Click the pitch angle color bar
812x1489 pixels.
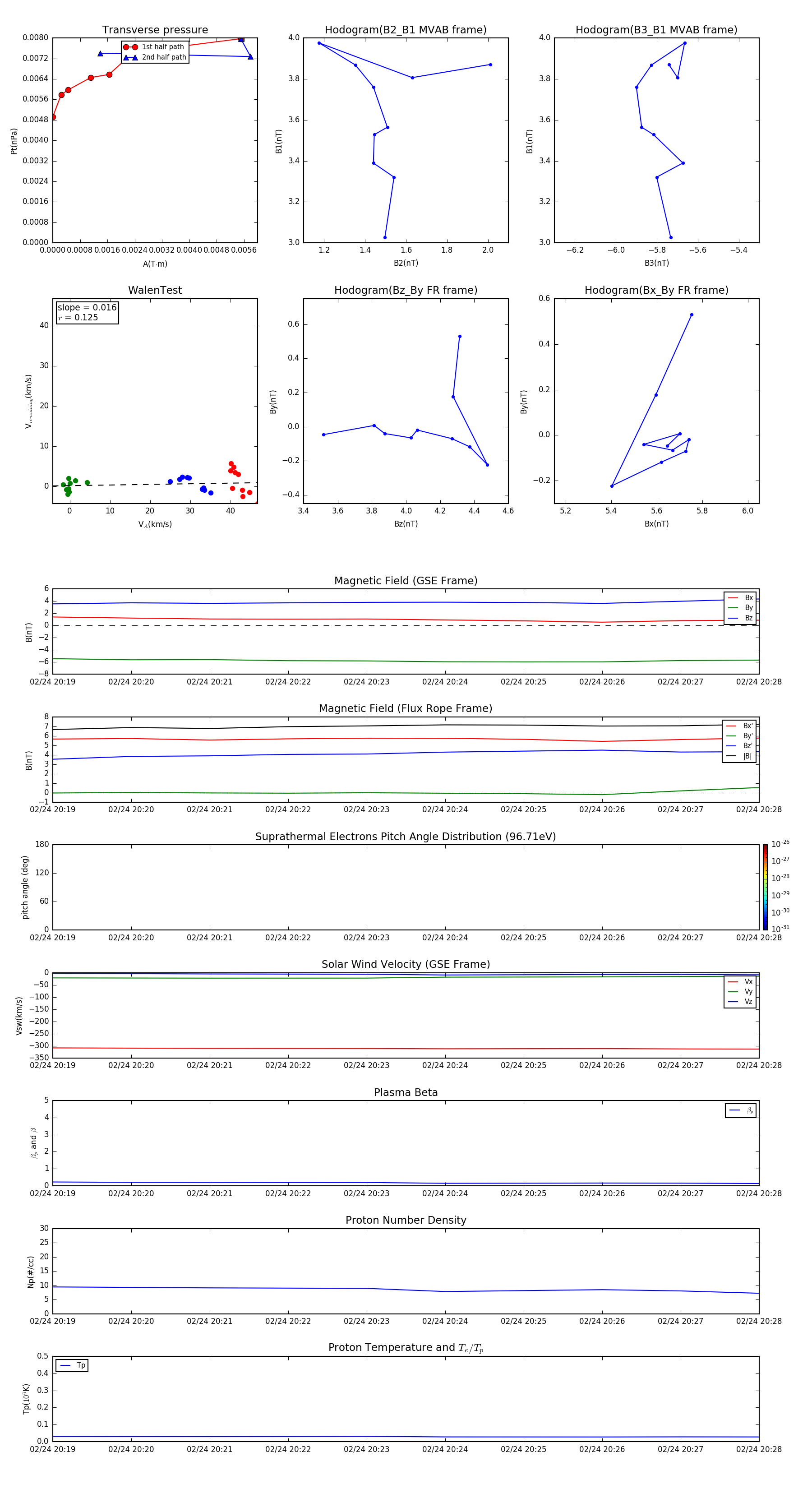[765, 887]
